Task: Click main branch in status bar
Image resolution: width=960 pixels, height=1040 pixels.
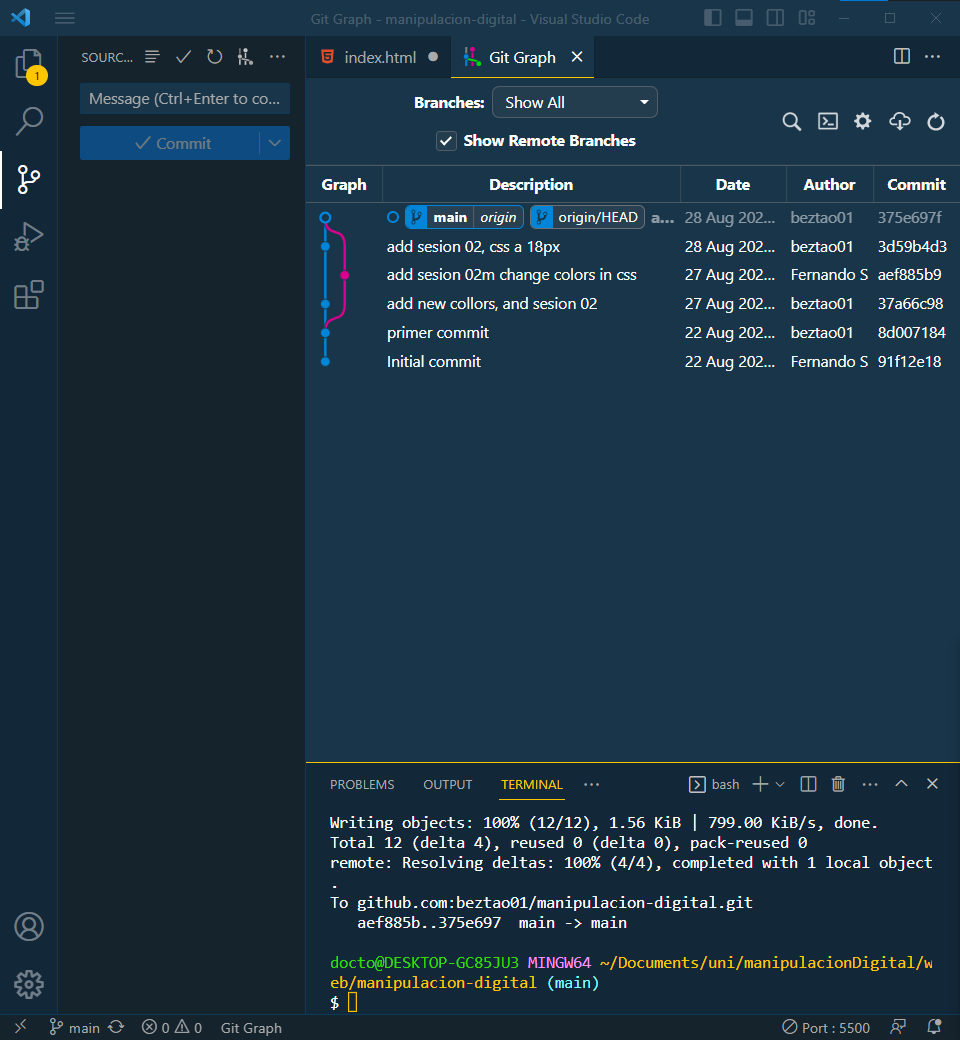Action: (74, 1027)
